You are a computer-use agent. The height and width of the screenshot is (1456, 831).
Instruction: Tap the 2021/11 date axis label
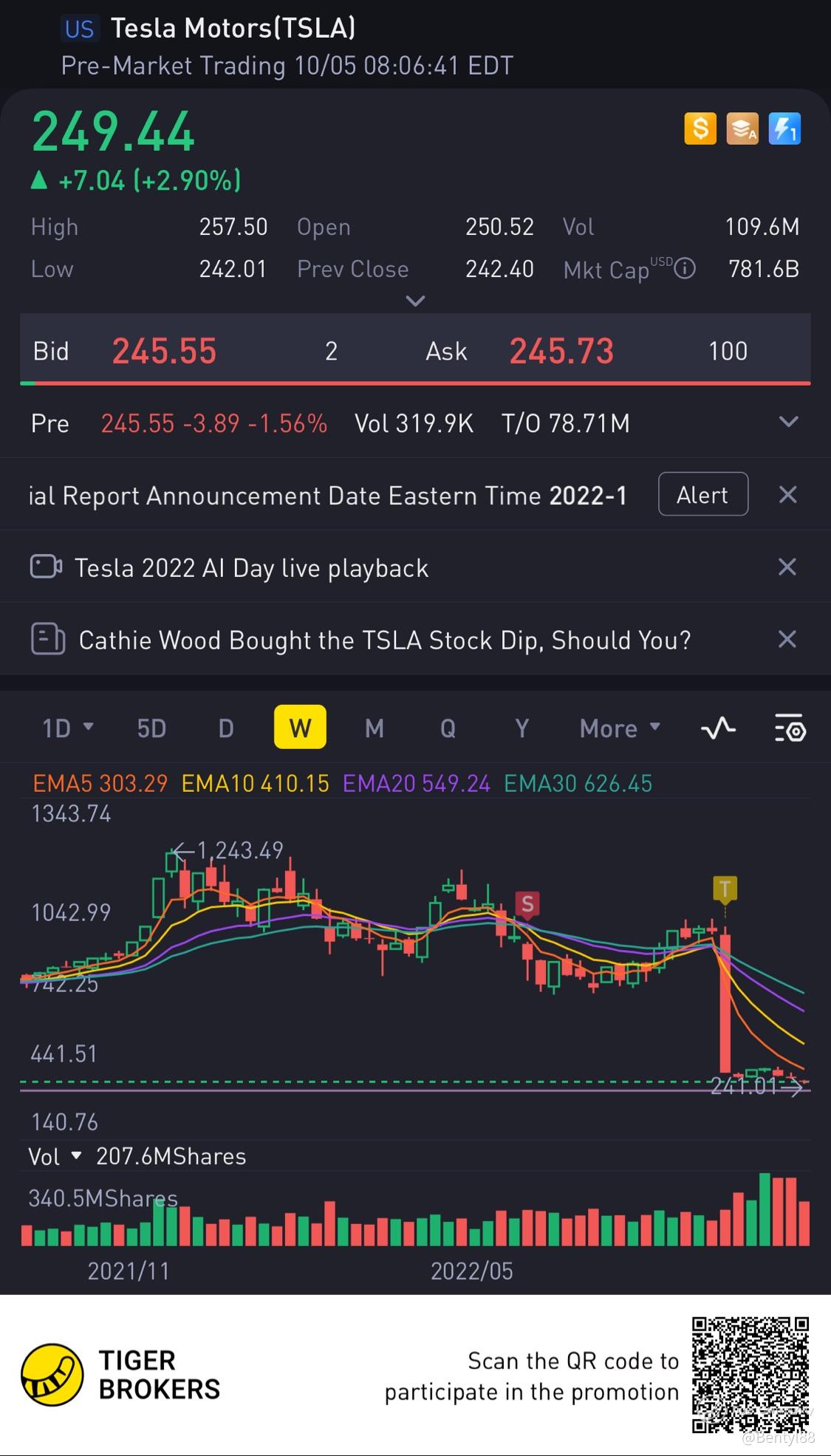[129, 1271]
